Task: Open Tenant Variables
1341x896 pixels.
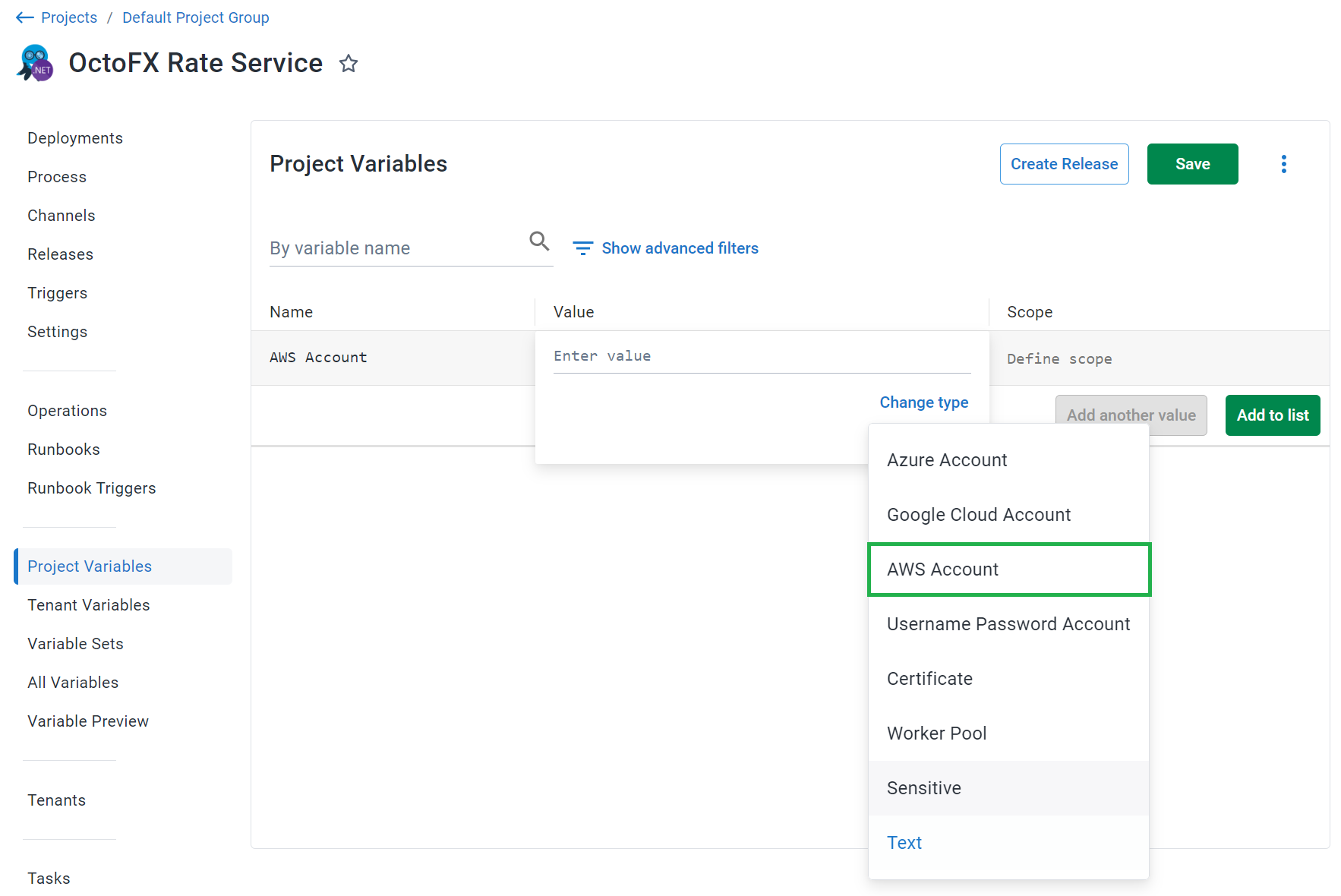Action: pos(89,605)
